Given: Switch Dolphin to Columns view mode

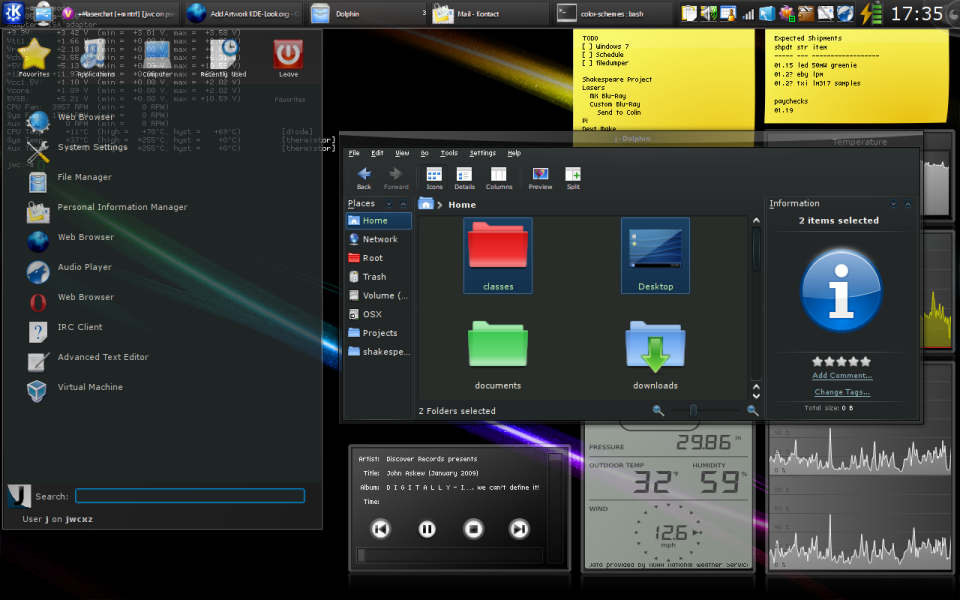Looking at the screenshot, I should pos(498,176).
